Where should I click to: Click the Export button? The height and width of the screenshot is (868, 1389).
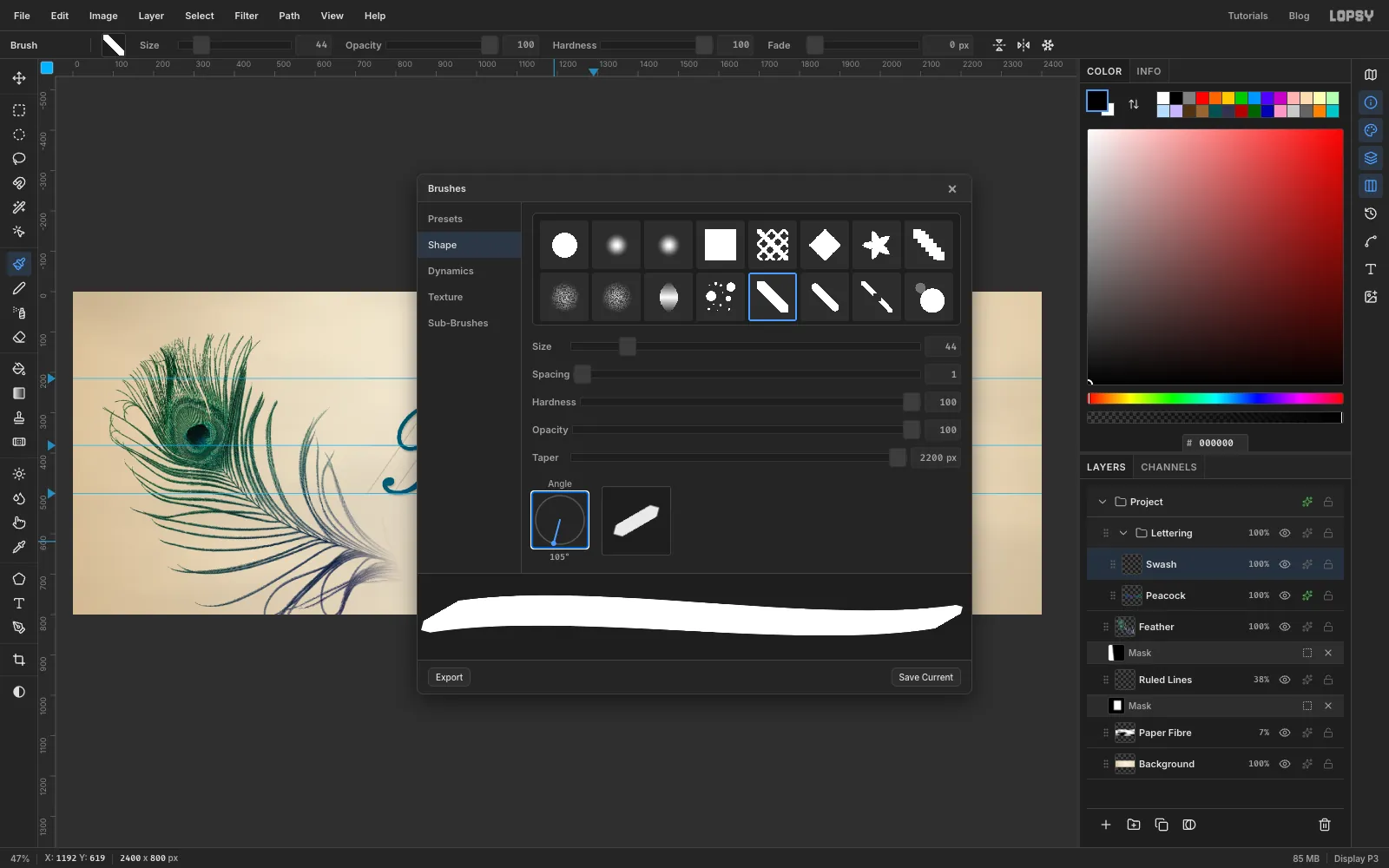449,677
